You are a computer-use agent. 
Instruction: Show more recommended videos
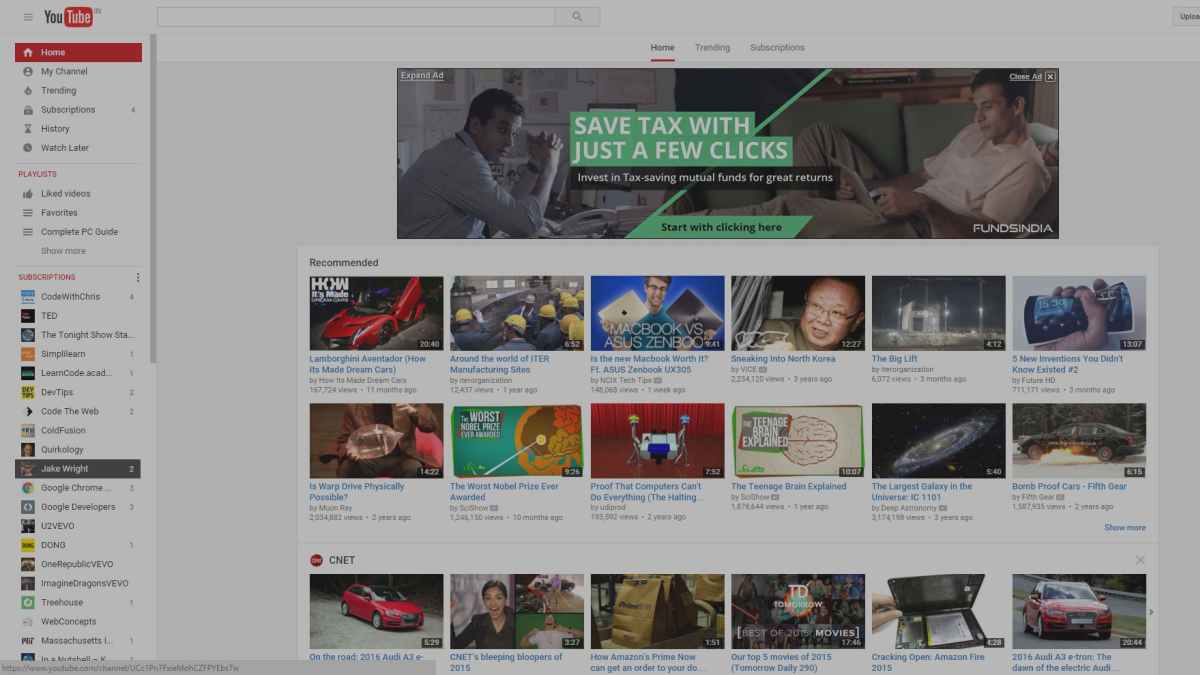click(x=1125, y=527)
